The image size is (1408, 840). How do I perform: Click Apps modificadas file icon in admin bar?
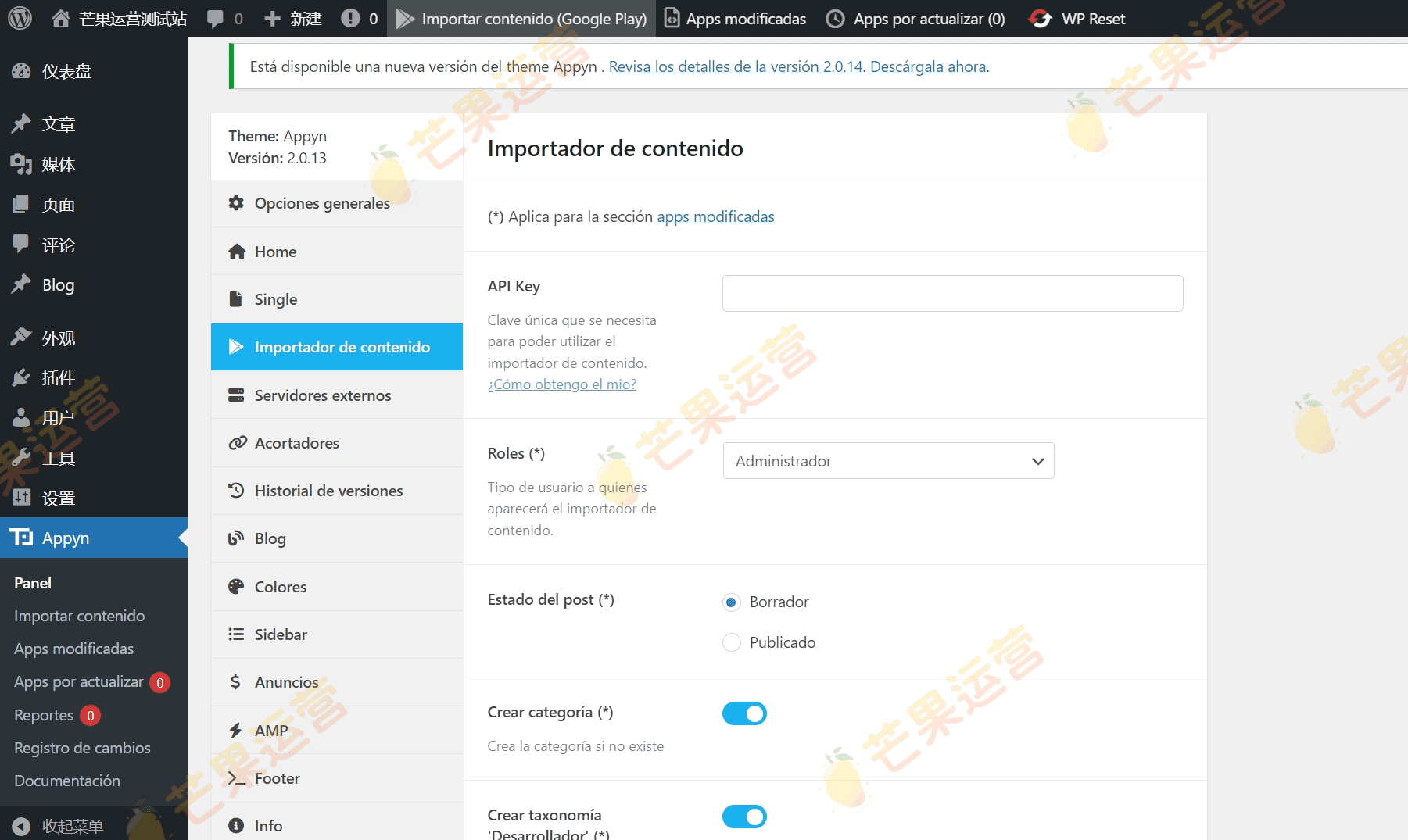(672, 19)
